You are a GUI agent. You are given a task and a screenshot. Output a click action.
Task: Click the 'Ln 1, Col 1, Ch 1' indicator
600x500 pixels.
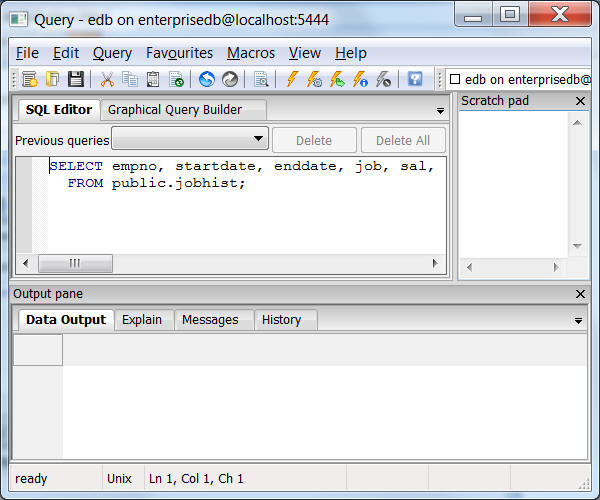[x=196, y=479]
